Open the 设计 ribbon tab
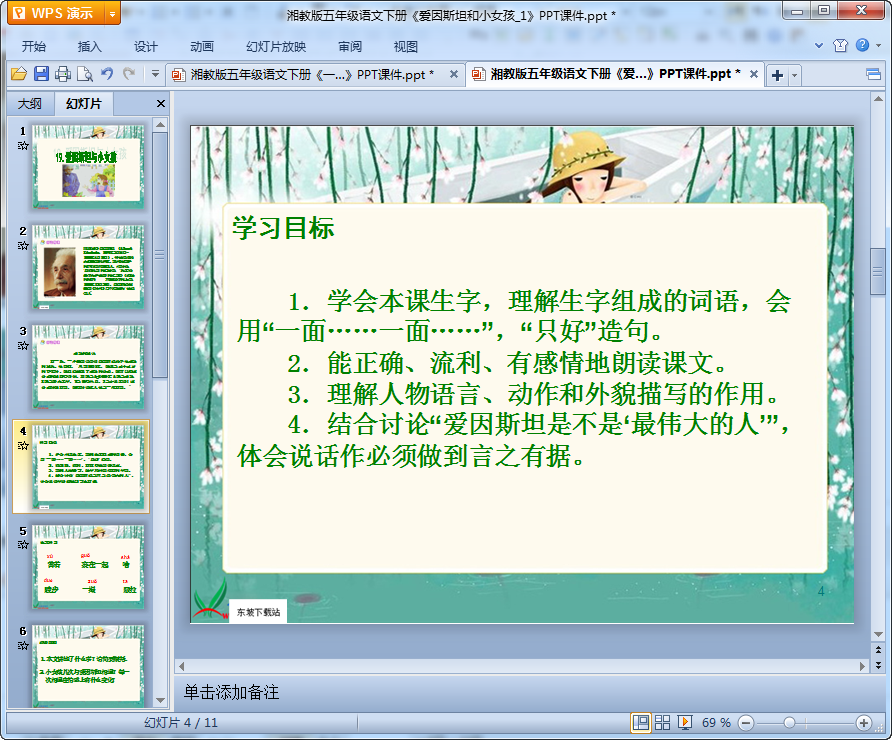 tap(146, 47)
